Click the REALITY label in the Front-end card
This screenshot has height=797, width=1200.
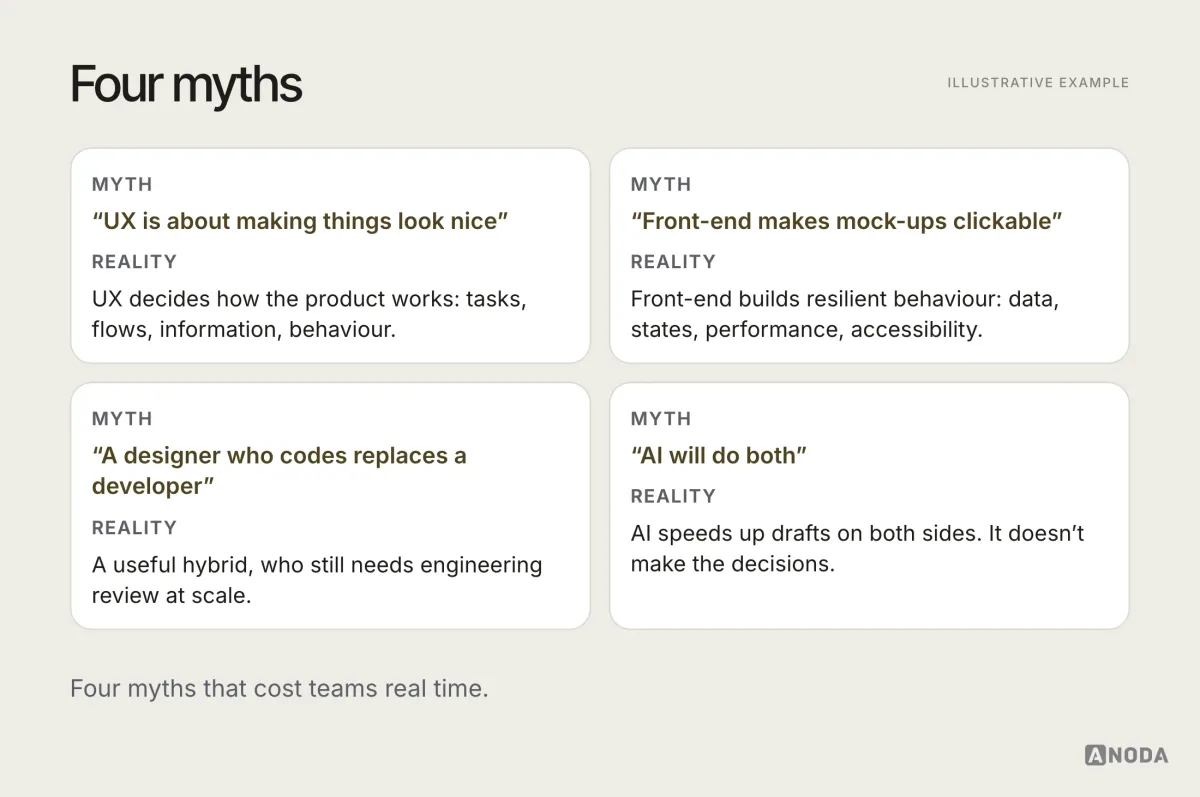click(673, 262)
